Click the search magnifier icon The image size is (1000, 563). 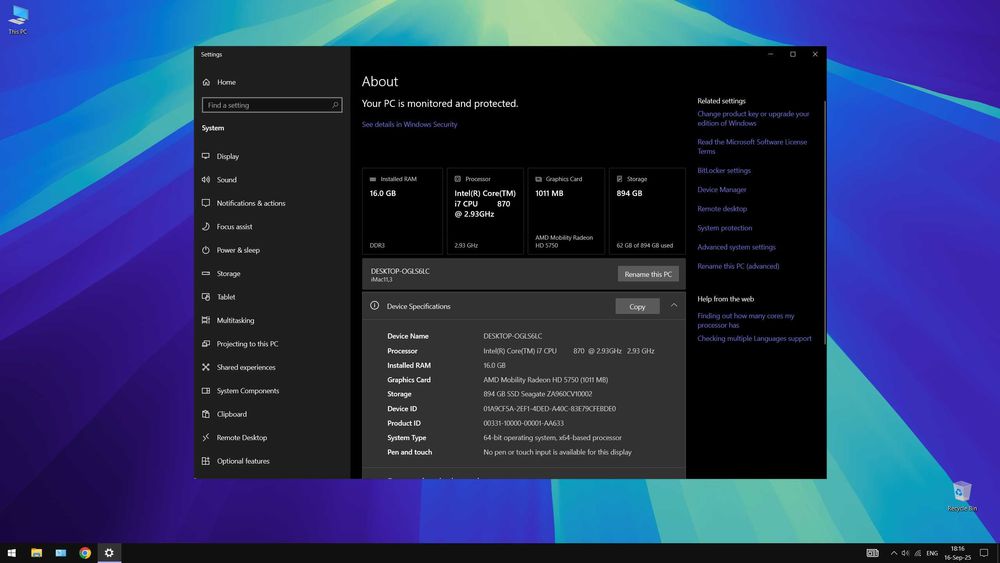(335, 105)
